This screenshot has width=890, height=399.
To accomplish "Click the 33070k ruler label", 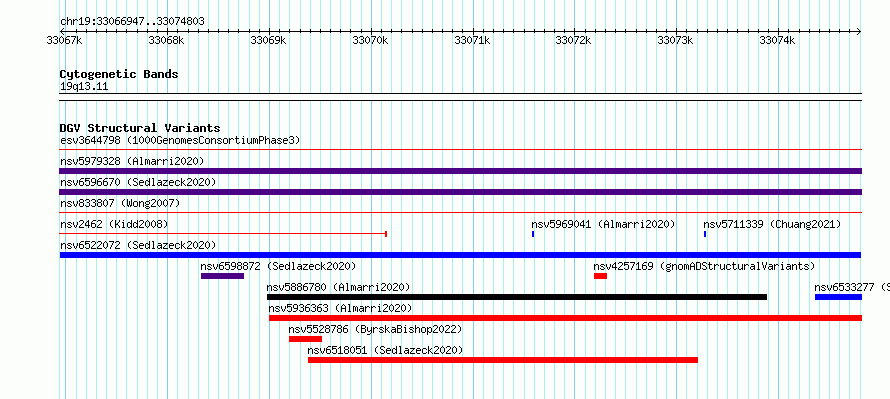I will tap(370, 40).
